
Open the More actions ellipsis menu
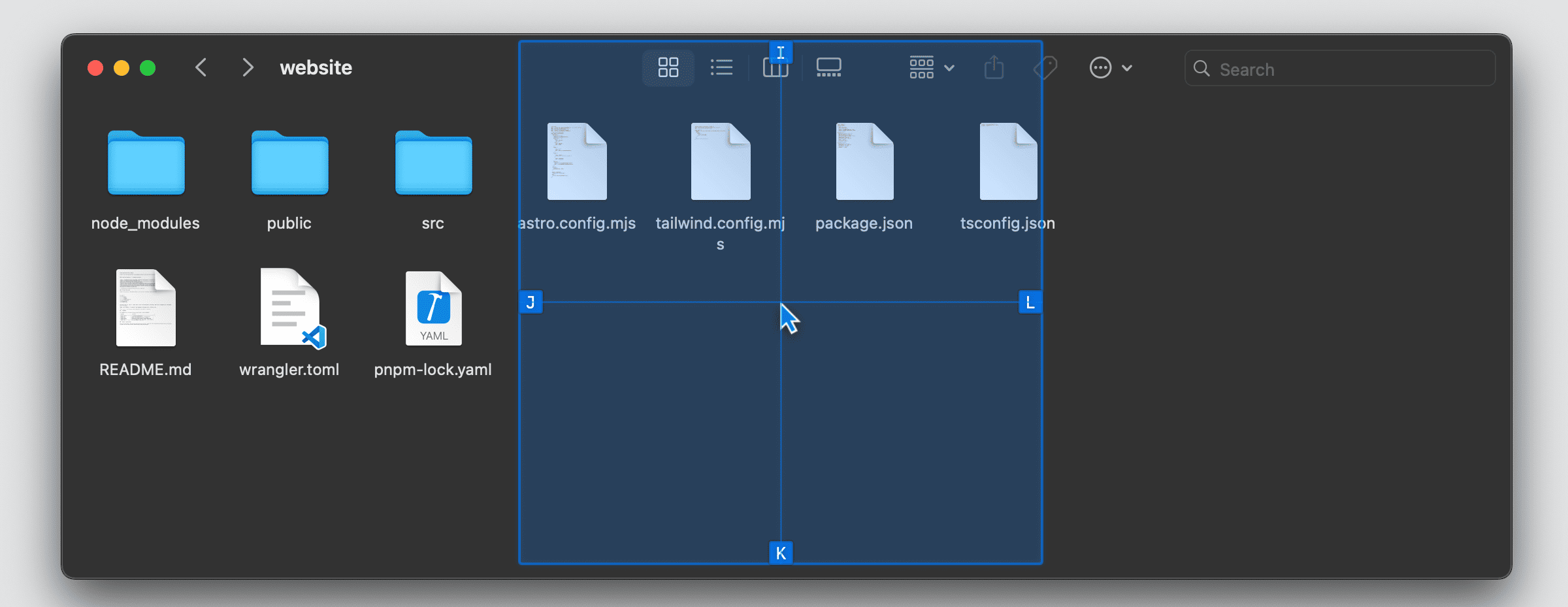pyautogui.click(x=1109, y=67)
